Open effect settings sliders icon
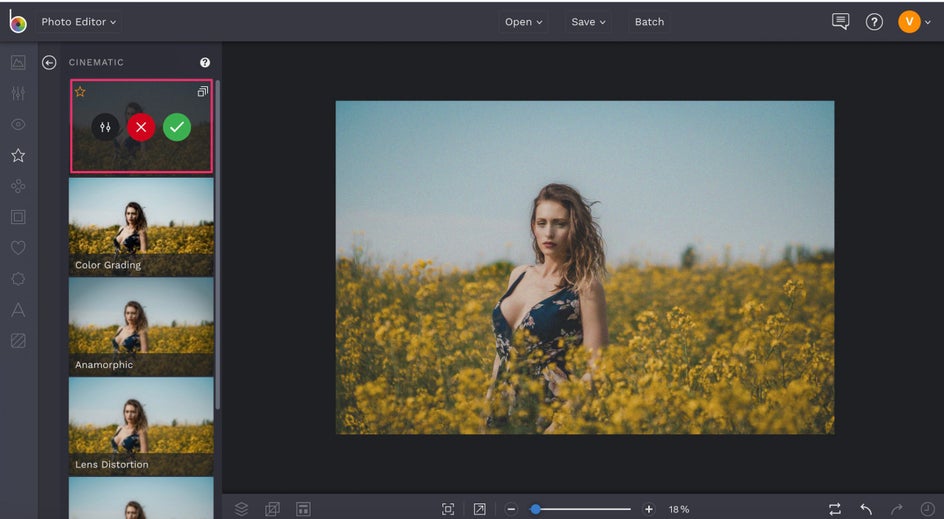 (x=105, y=127)
